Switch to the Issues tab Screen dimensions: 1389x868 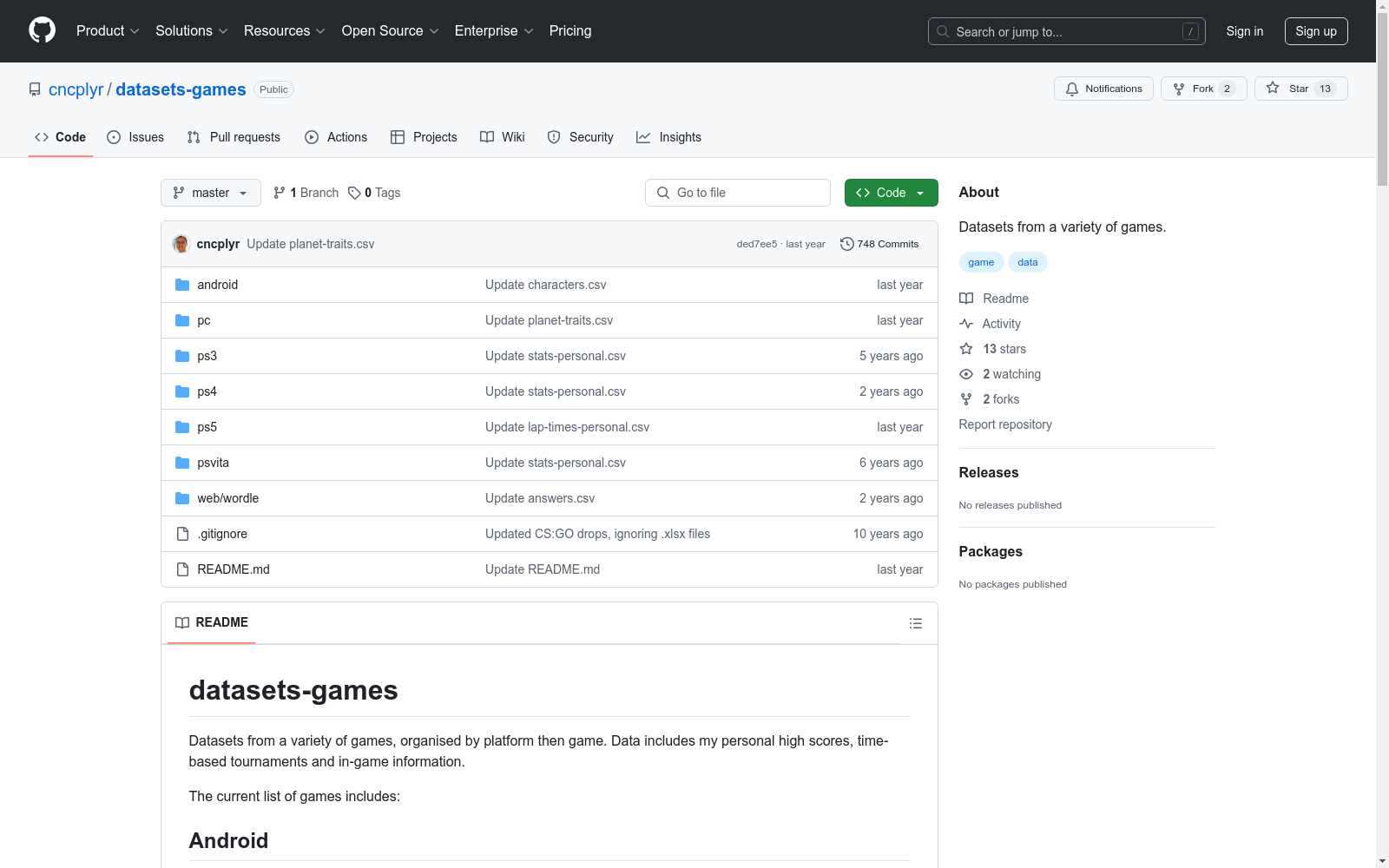click(x=135, y=137)
